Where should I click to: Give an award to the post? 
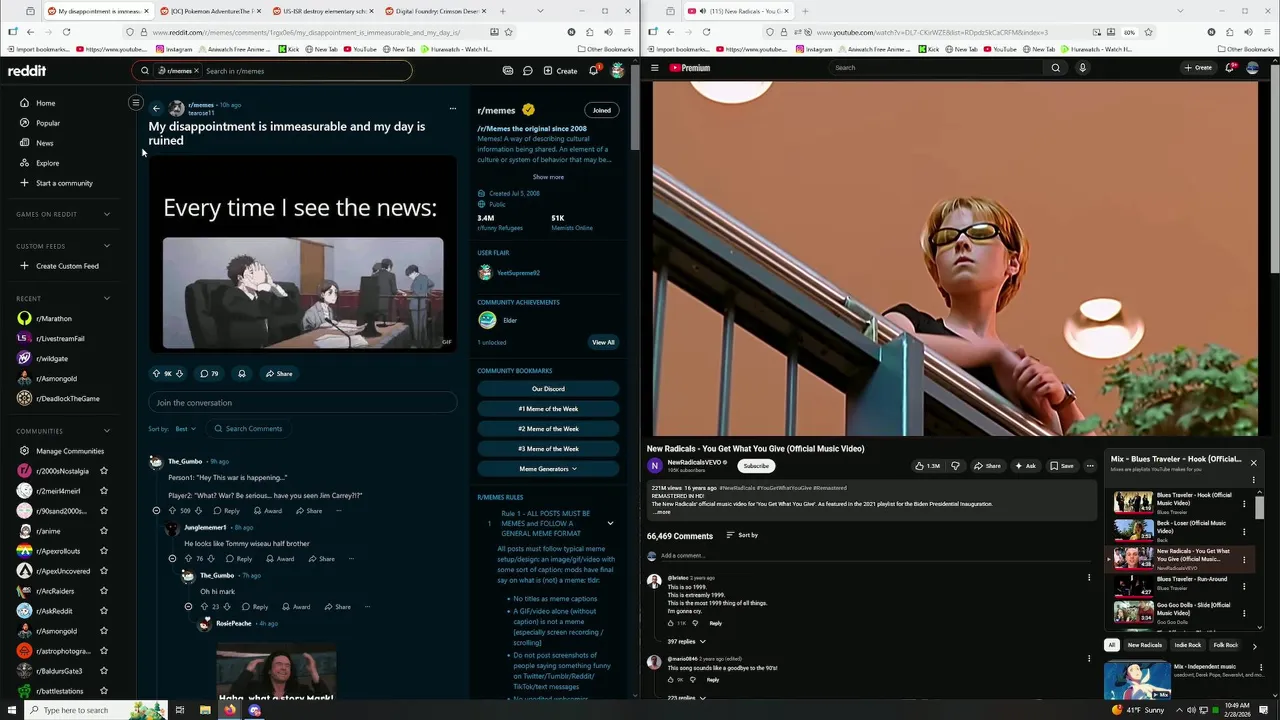pyautogui.click(x=241, y=374)
